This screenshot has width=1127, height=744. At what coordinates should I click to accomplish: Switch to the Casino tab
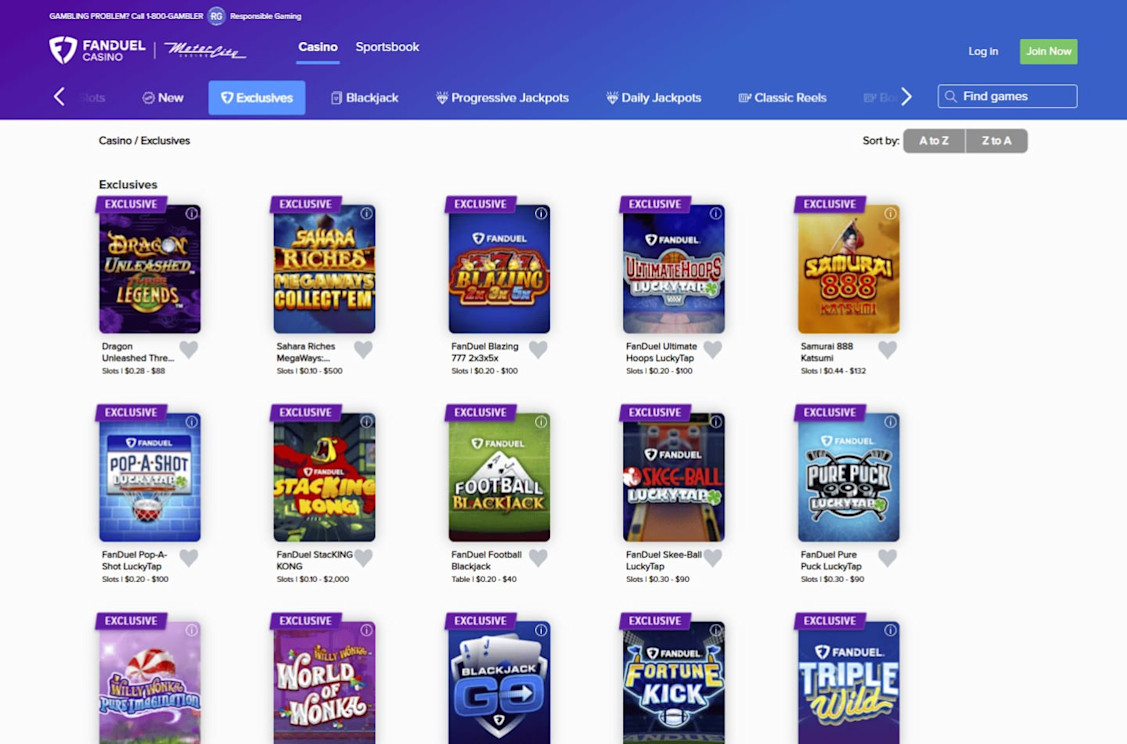[318, 47]
